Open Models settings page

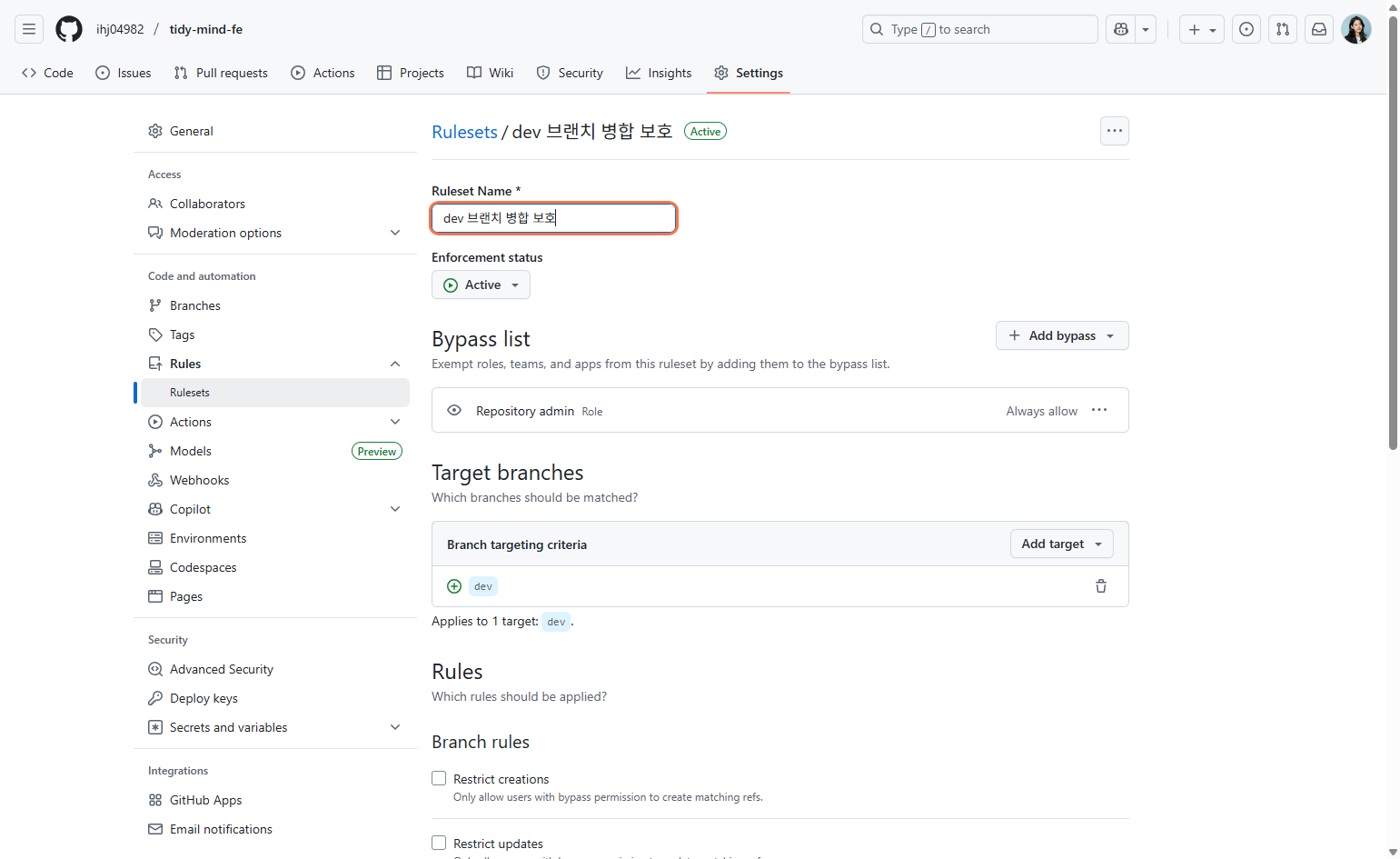[275, 451]
